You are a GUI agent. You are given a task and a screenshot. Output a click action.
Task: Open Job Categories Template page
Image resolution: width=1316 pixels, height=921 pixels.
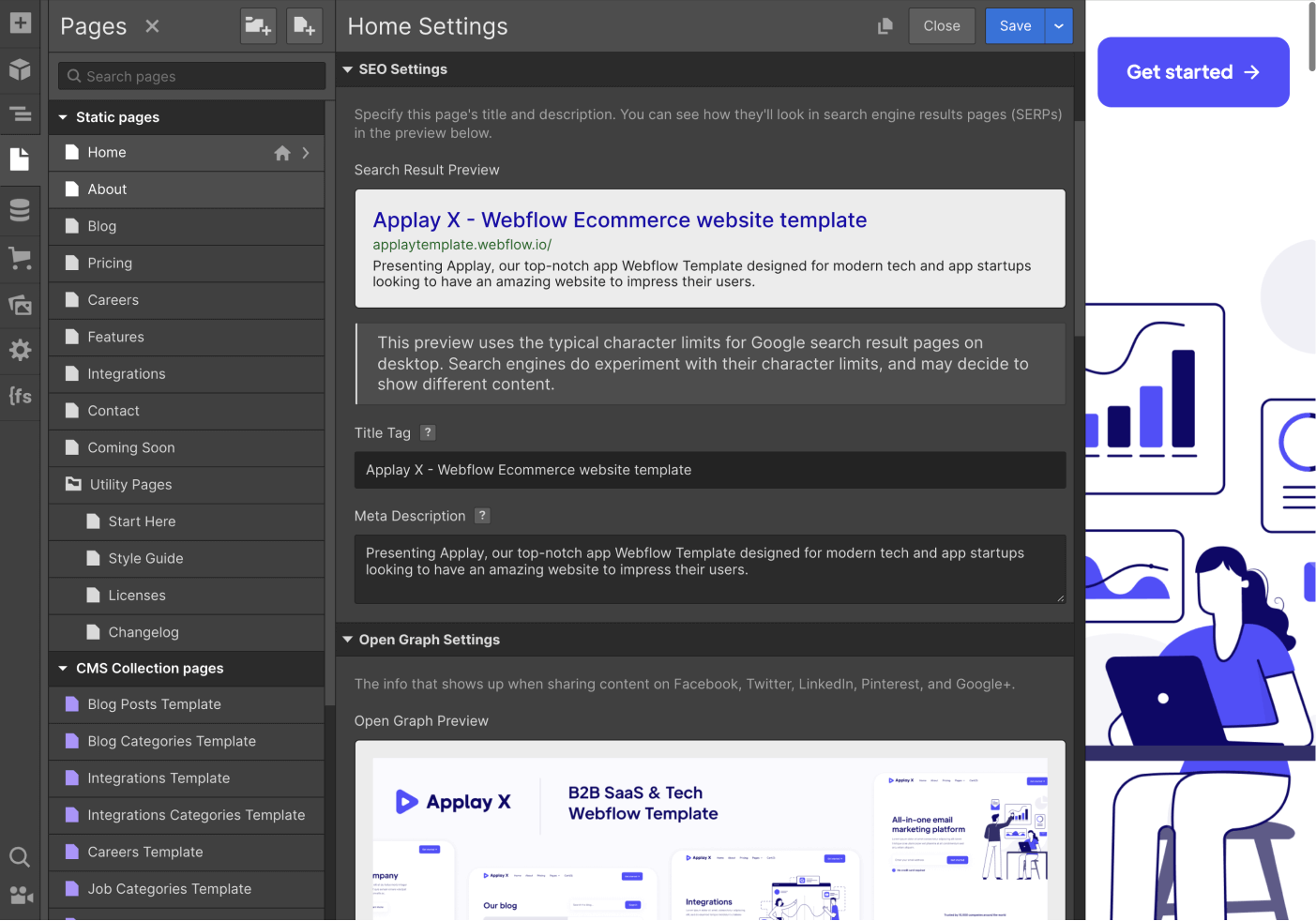click(187, 889)
